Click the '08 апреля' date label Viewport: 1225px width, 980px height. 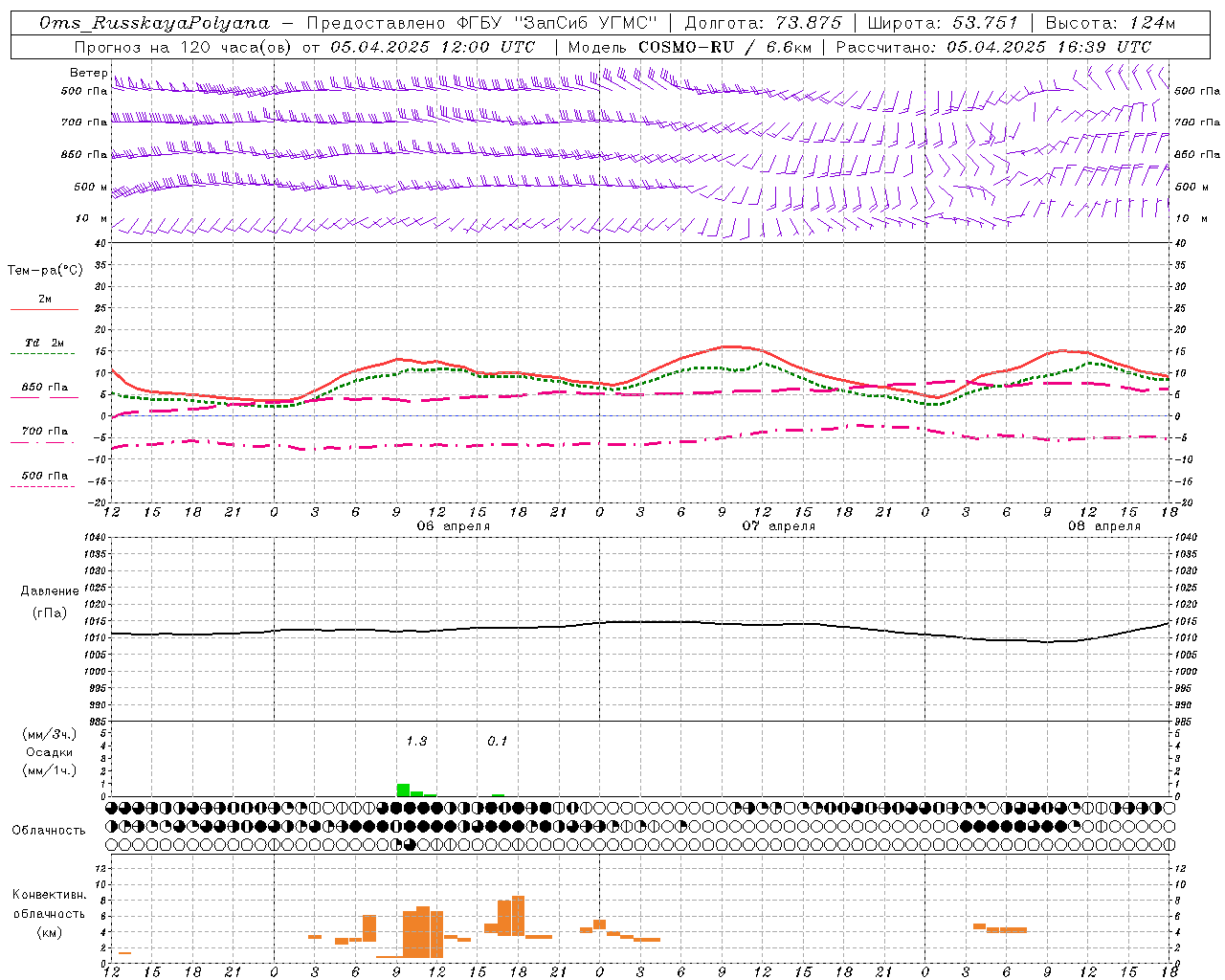pos(1104,526)
